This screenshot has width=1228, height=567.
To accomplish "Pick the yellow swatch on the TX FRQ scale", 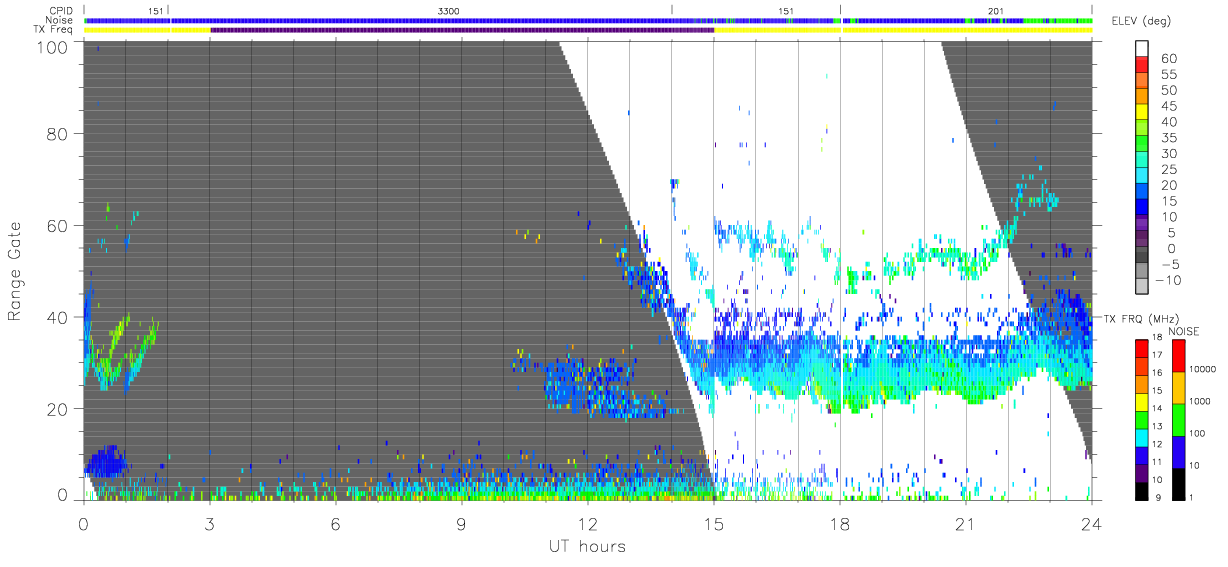I will coord(1141,401).
